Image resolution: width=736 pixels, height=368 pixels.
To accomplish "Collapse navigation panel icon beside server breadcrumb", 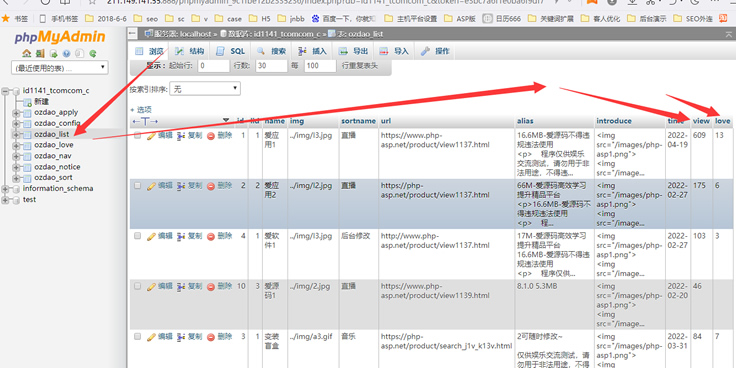I will (x=132, y=34).
